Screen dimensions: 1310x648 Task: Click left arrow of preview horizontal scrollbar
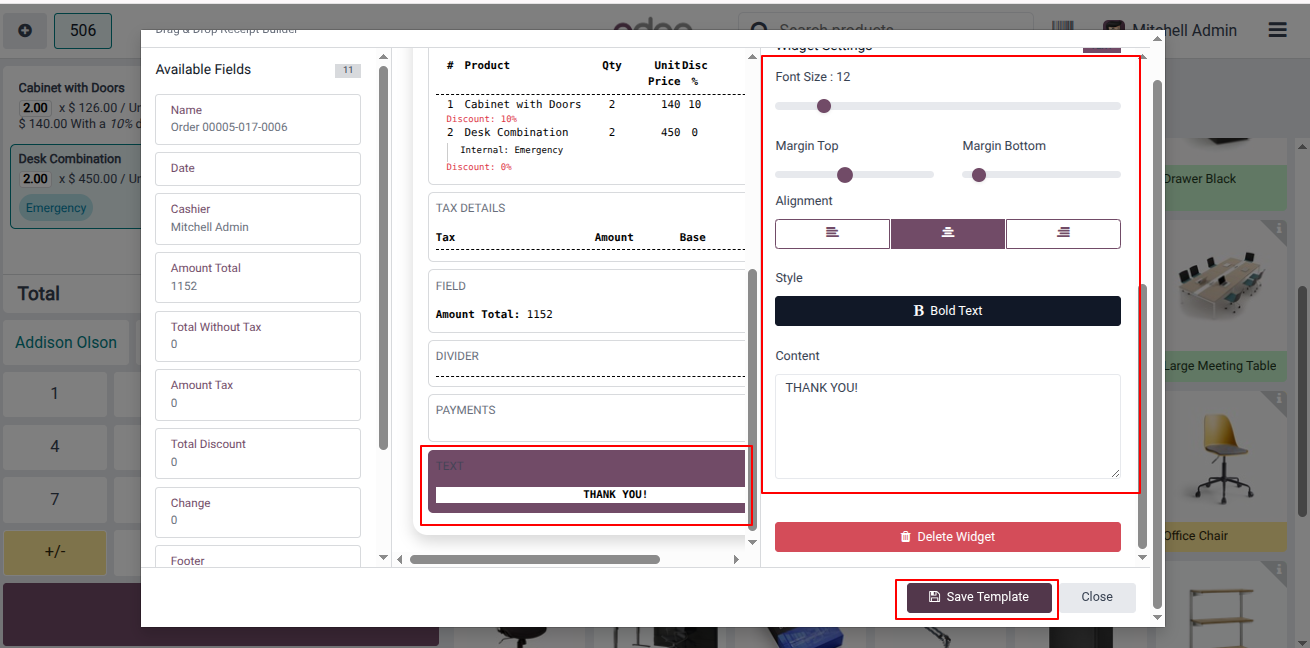(x=400, y=560)
